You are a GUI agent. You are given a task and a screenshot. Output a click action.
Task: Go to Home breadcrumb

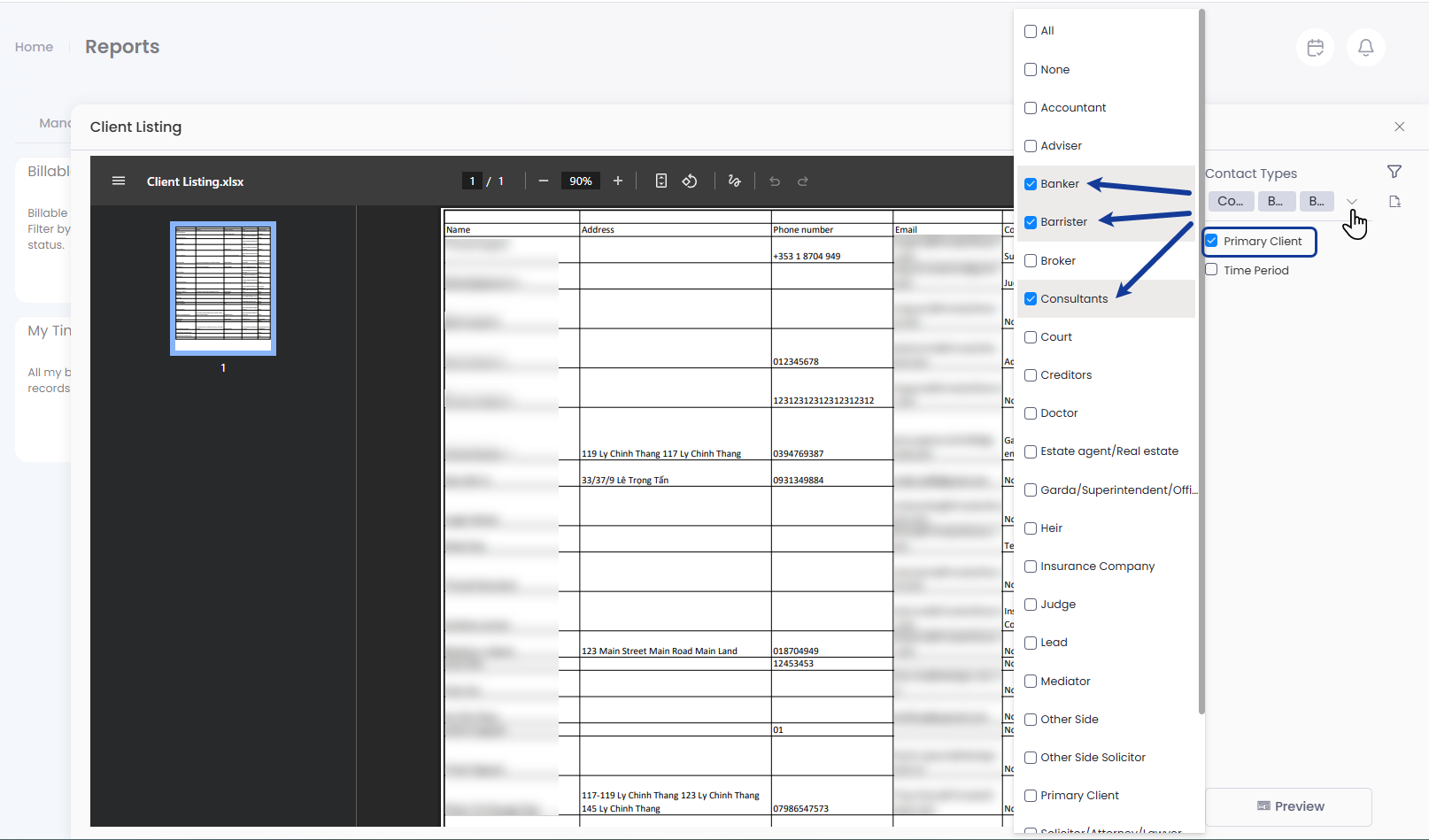tap(34, 47)
